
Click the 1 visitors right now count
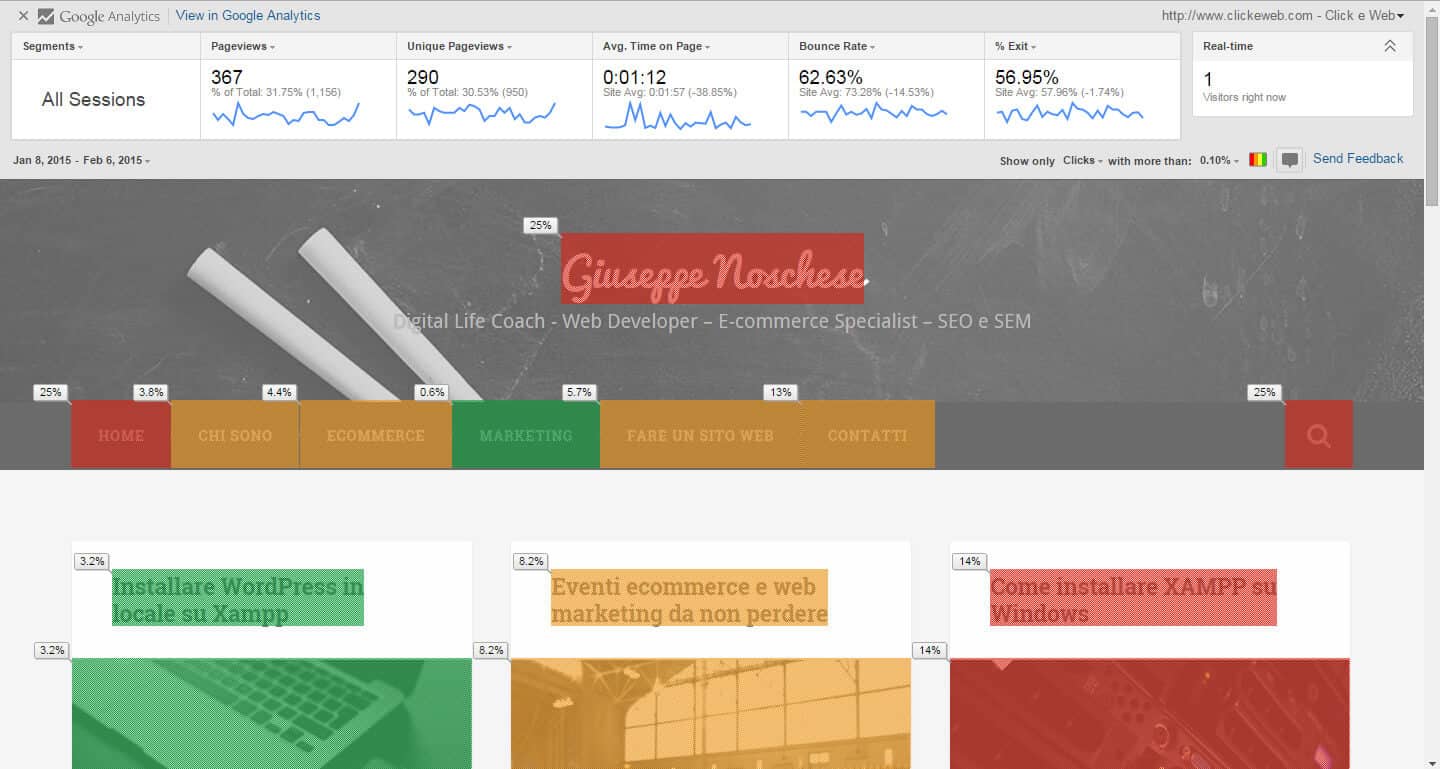coord(1208,80)
